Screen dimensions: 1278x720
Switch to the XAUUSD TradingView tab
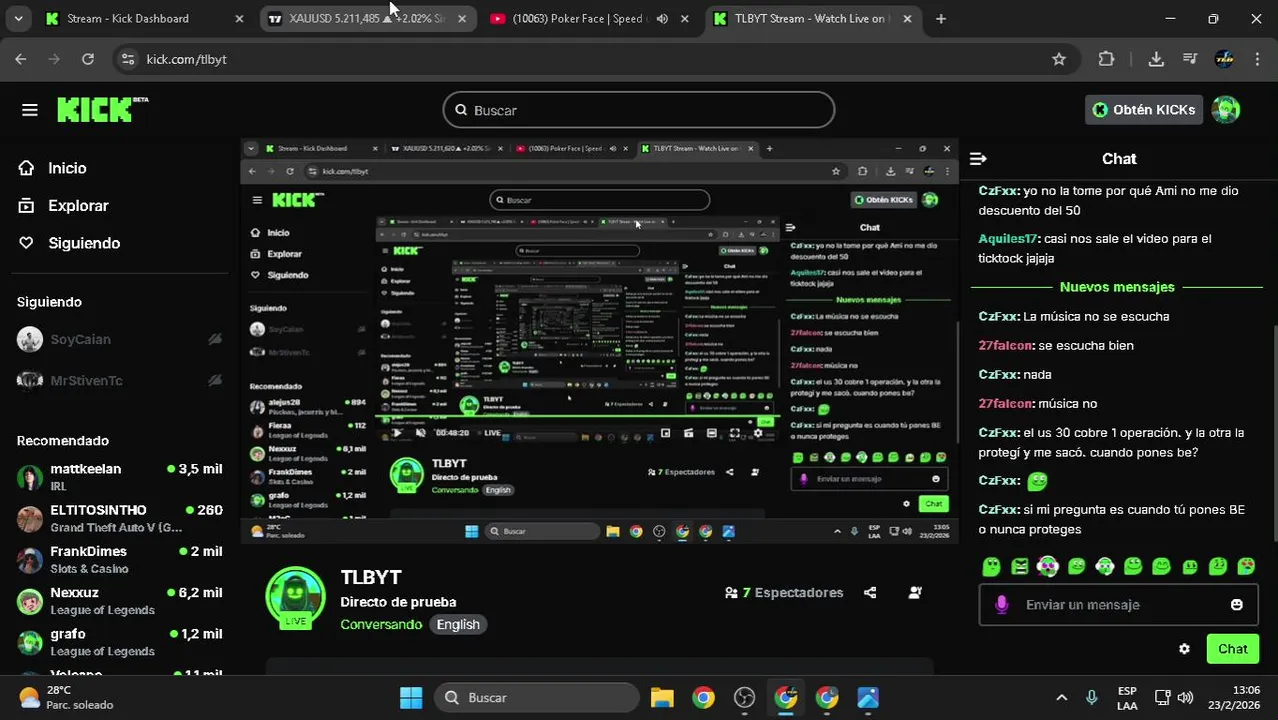tap(367, 19)
